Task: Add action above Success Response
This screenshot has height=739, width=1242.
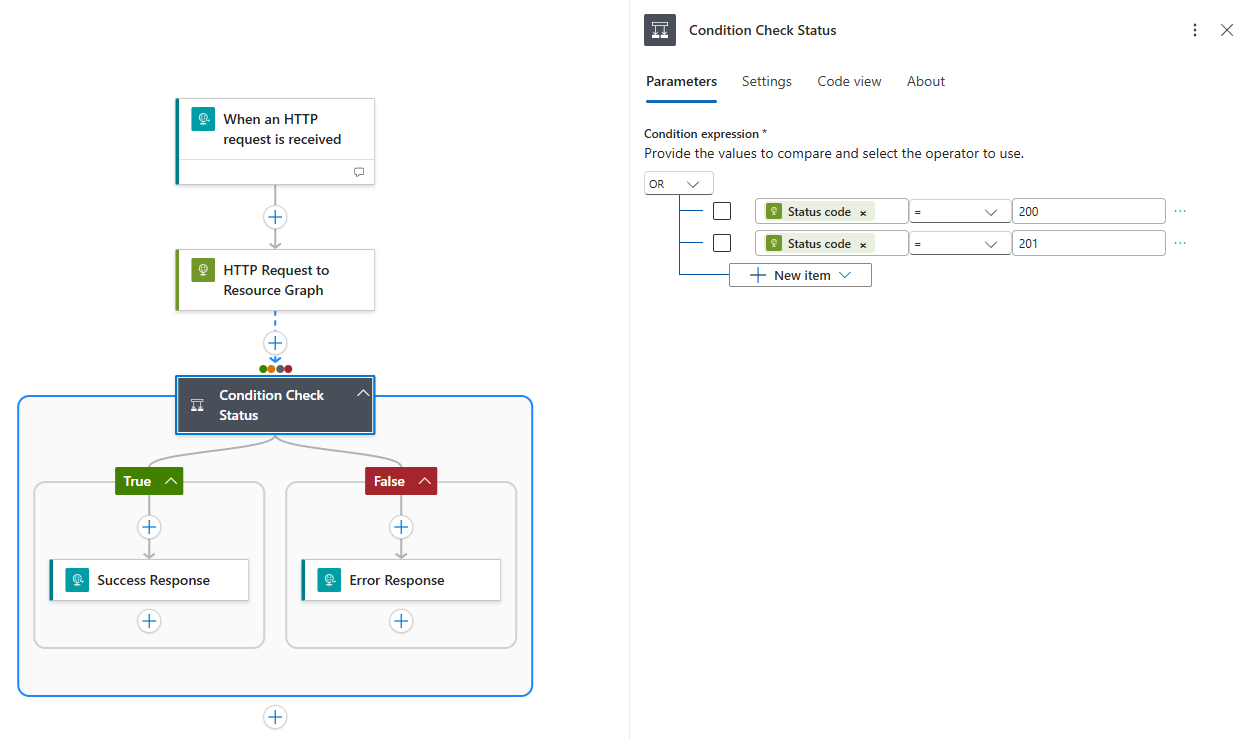Action: tap(149, 527)
